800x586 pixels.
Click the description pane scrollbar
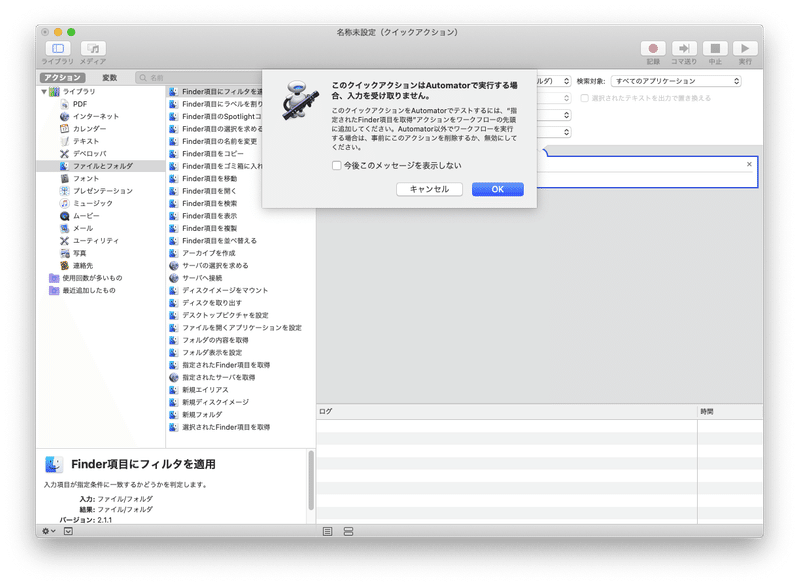[311, 480]
